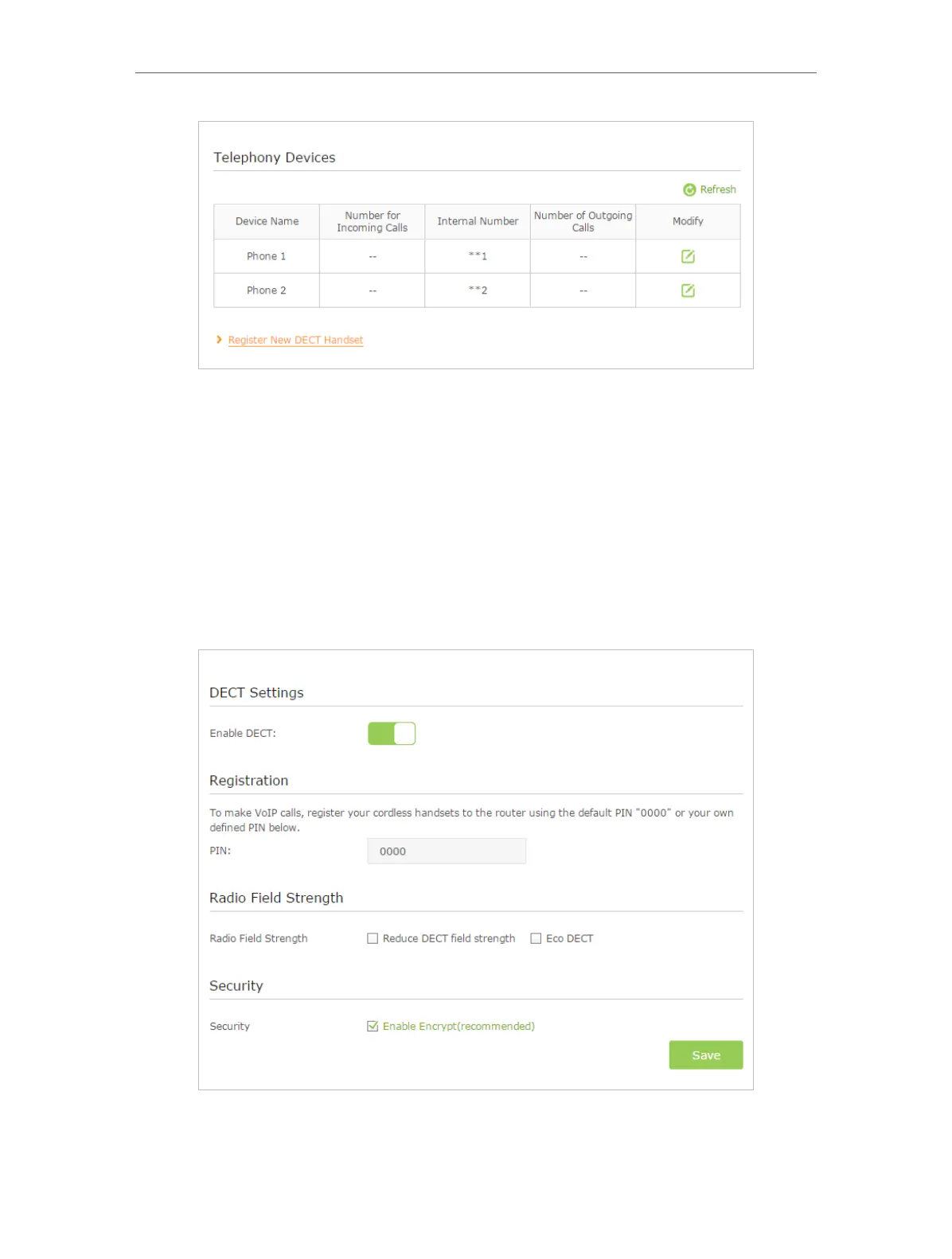
Task: Click the Modify column header
Action: 688,221
